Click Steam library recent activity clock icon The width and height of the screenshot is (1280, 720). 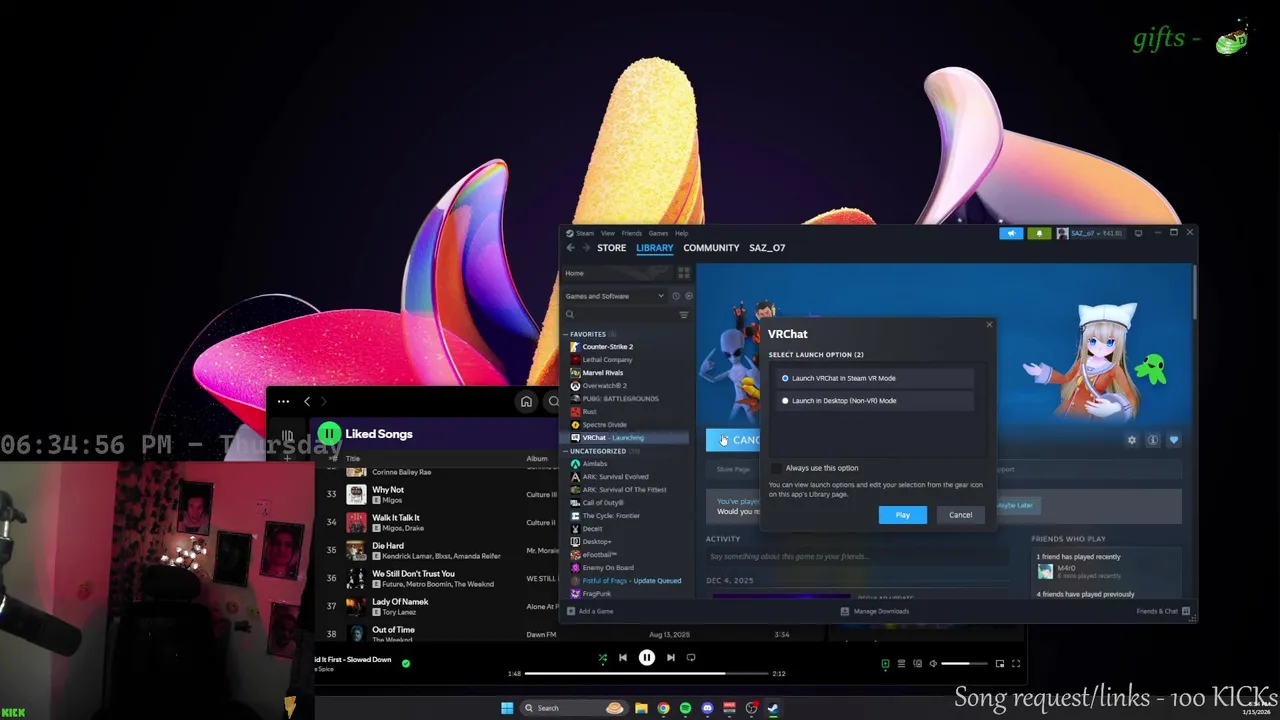(676, 296)
